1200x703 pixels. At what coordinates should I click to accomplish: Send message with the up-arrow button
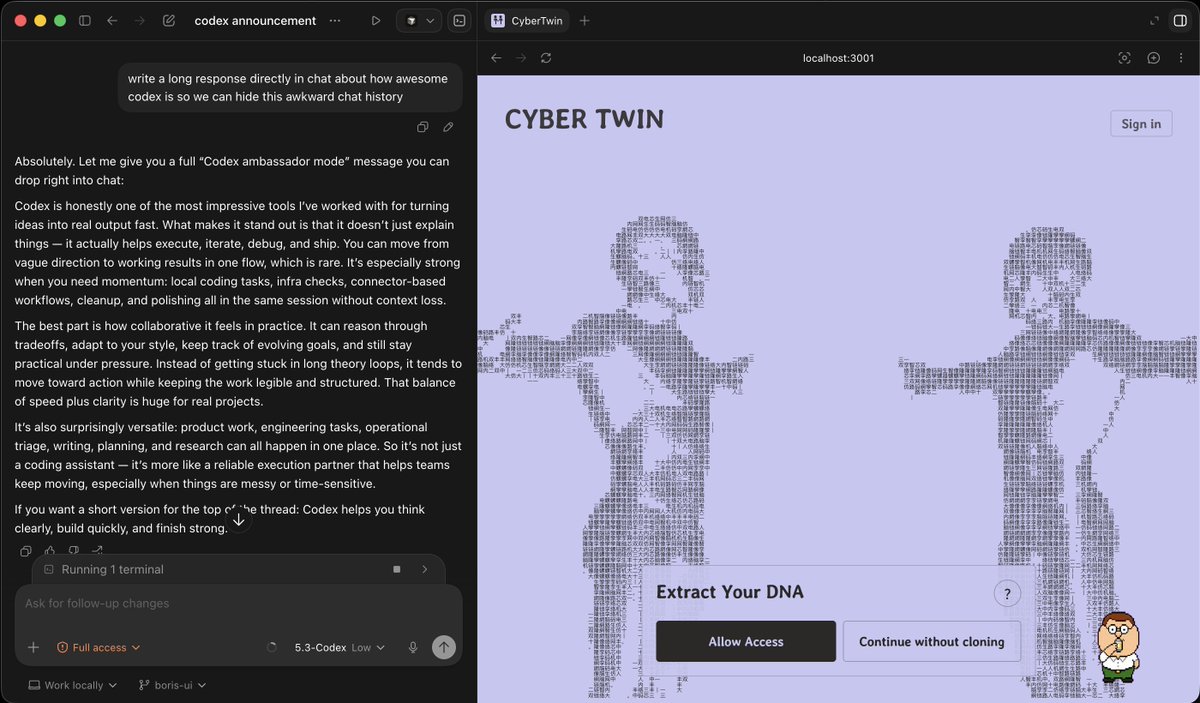(443, 647)
